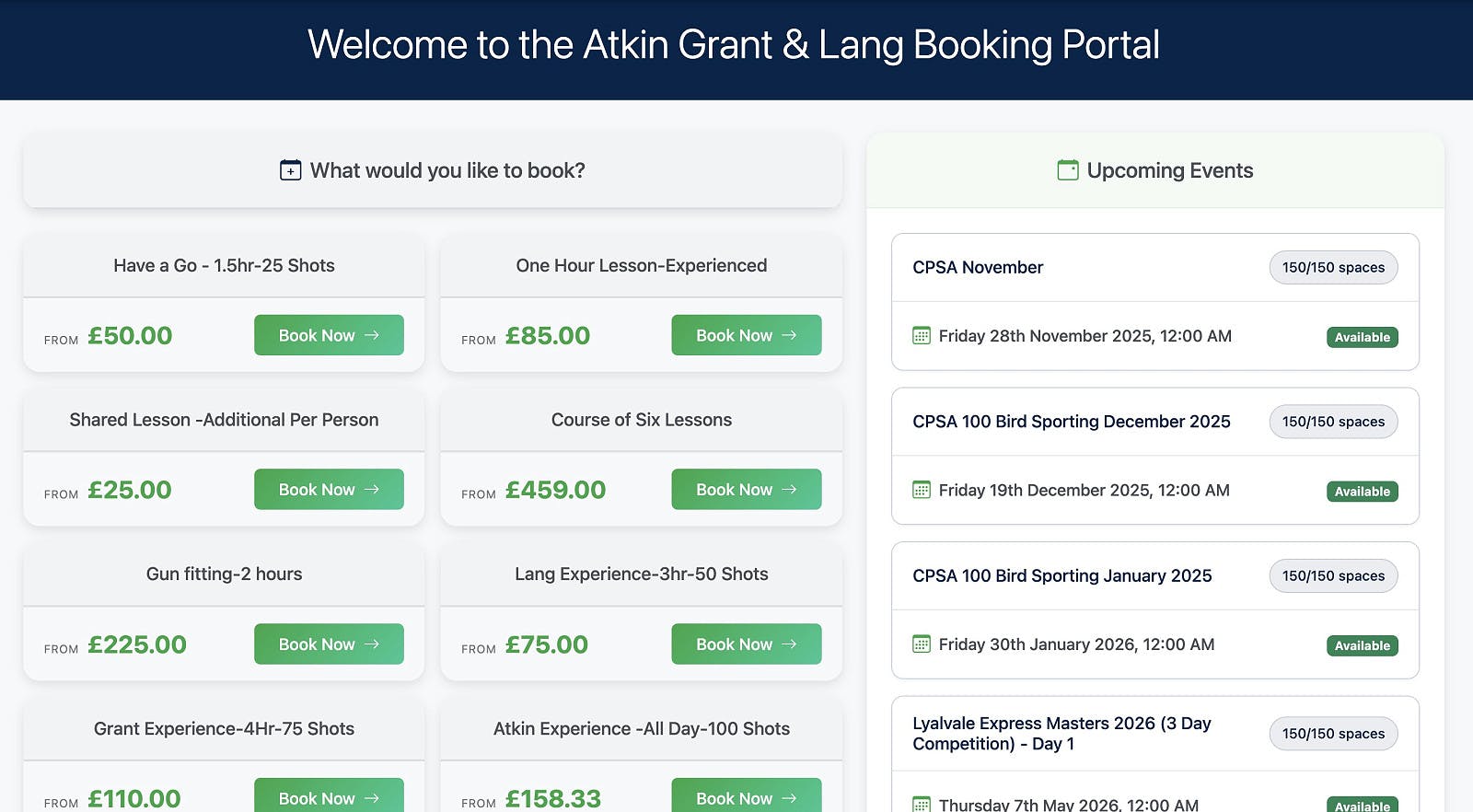1473x812 pixels.
Task: Book the One Hour Lesson-Experienced
Action: click(747, 335)
